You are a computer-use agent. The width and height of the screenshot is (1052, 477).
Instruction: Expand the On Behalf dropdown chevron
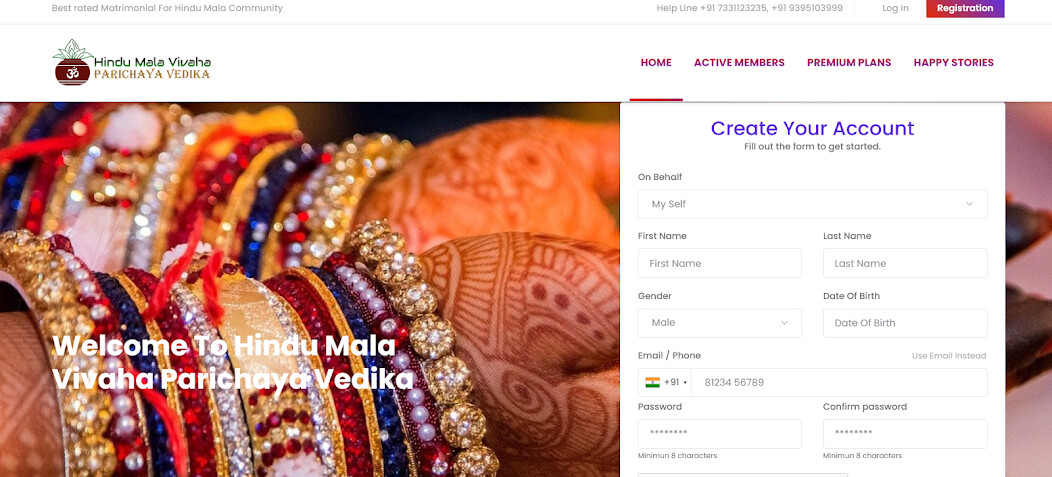click(x=969, y=204)
